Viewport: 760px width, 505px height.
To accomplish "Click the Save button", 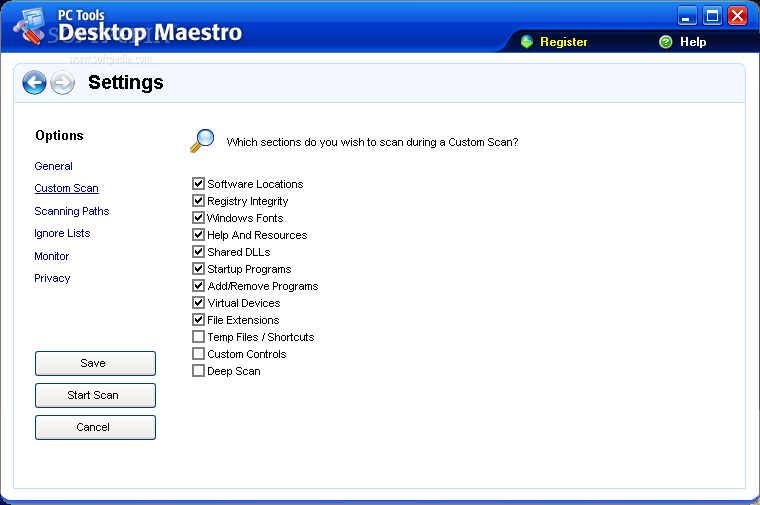I will 95,363.
